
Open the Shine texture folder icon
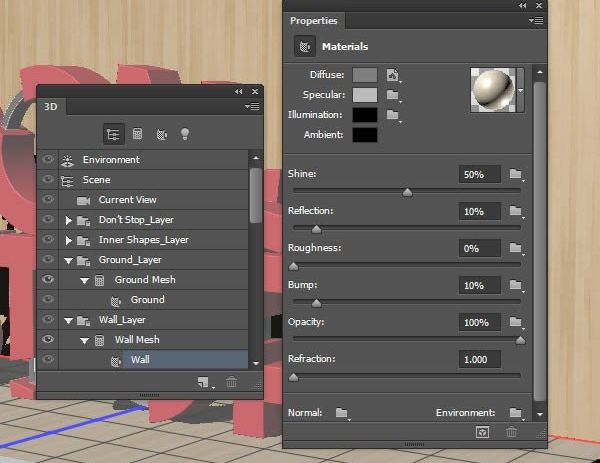tap(516, 174)
